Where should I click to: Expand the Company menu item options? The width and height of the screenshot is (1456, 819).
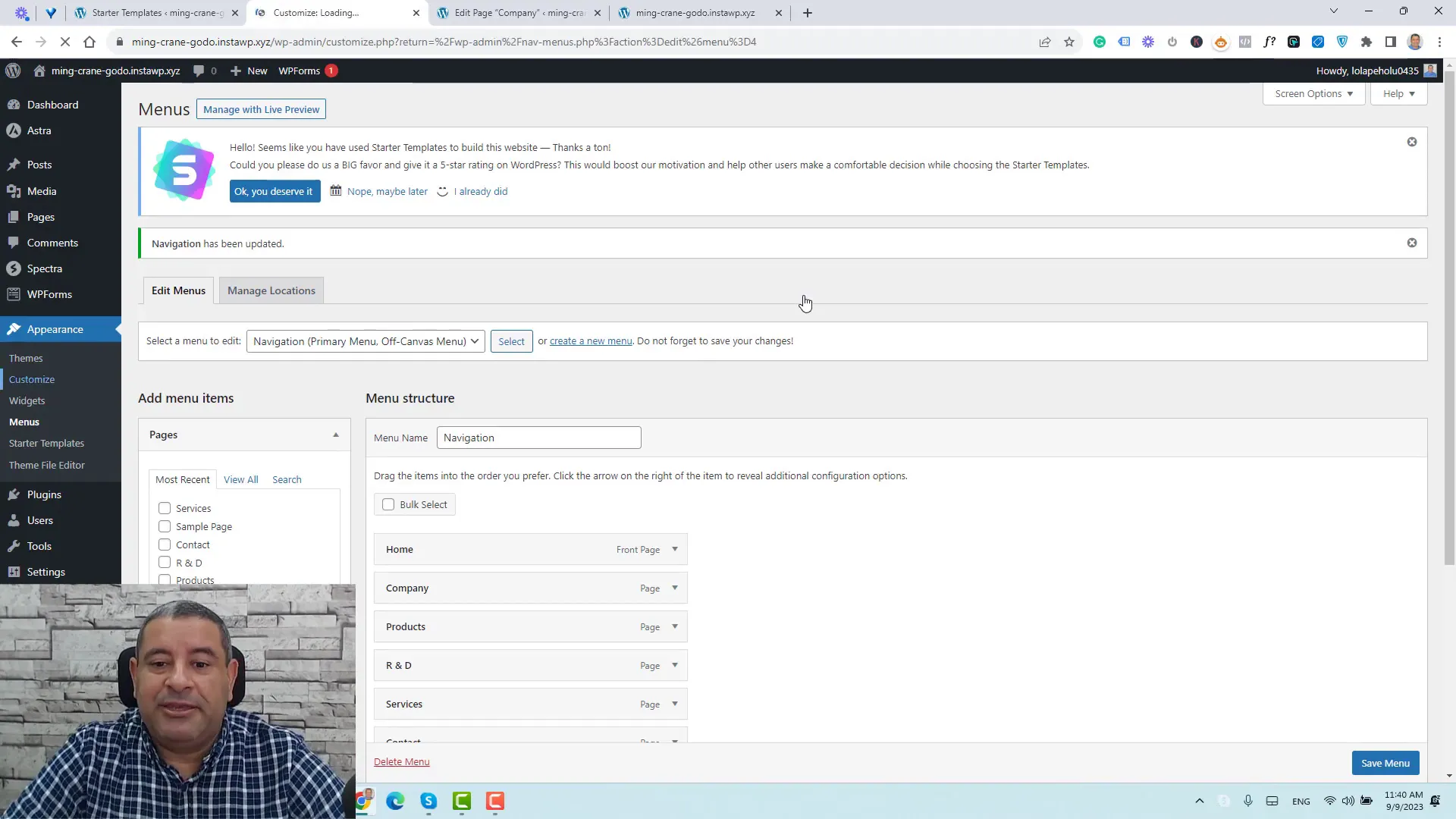tap(676, 588)
